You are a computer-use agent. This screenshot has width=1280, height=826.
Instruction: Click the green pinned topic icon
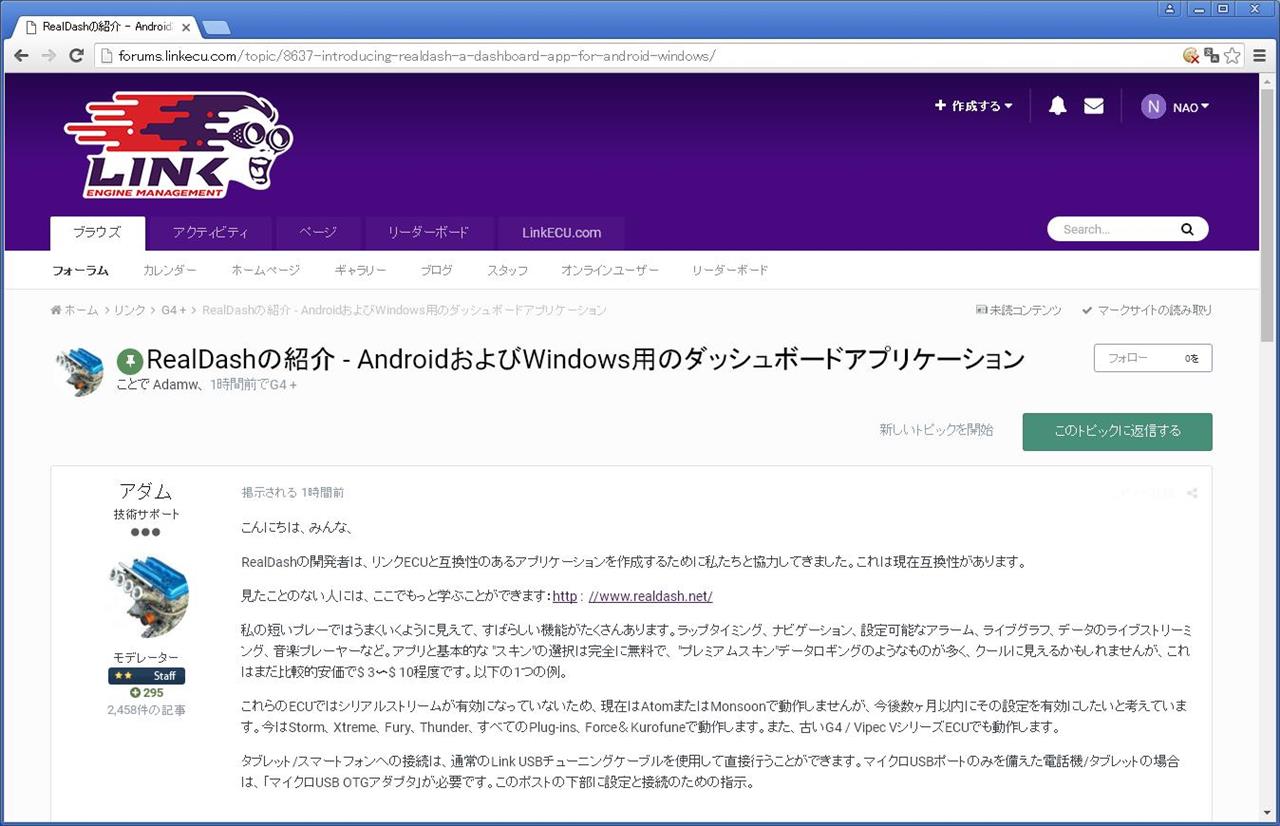click(130, 361)
